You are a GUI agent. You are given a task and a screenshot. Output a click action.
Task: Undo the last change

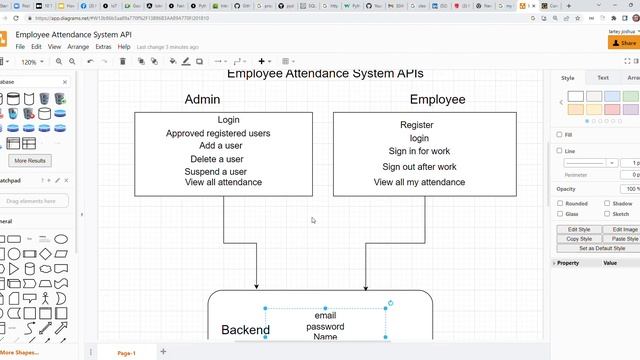click(91, 62)
